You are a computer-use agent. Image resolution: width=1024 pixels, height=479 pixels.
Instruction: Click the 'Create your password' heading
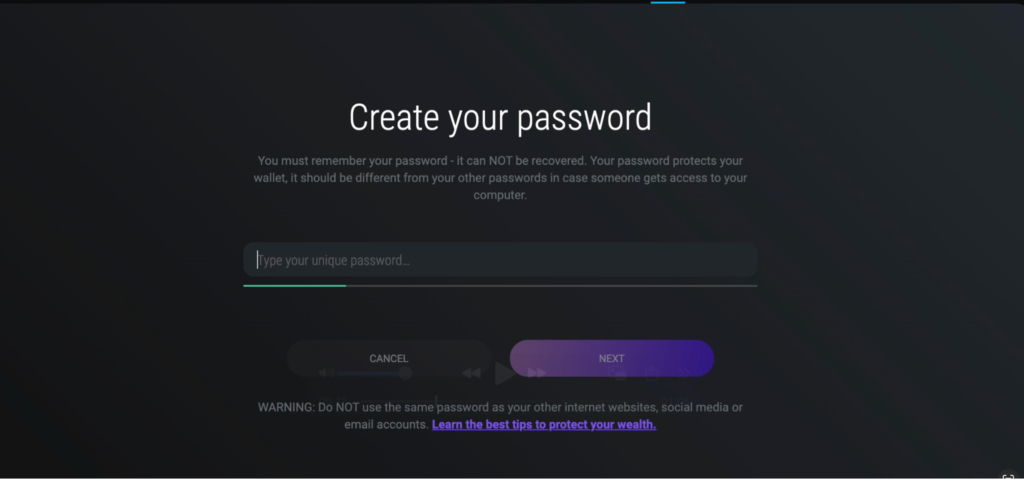500,118
